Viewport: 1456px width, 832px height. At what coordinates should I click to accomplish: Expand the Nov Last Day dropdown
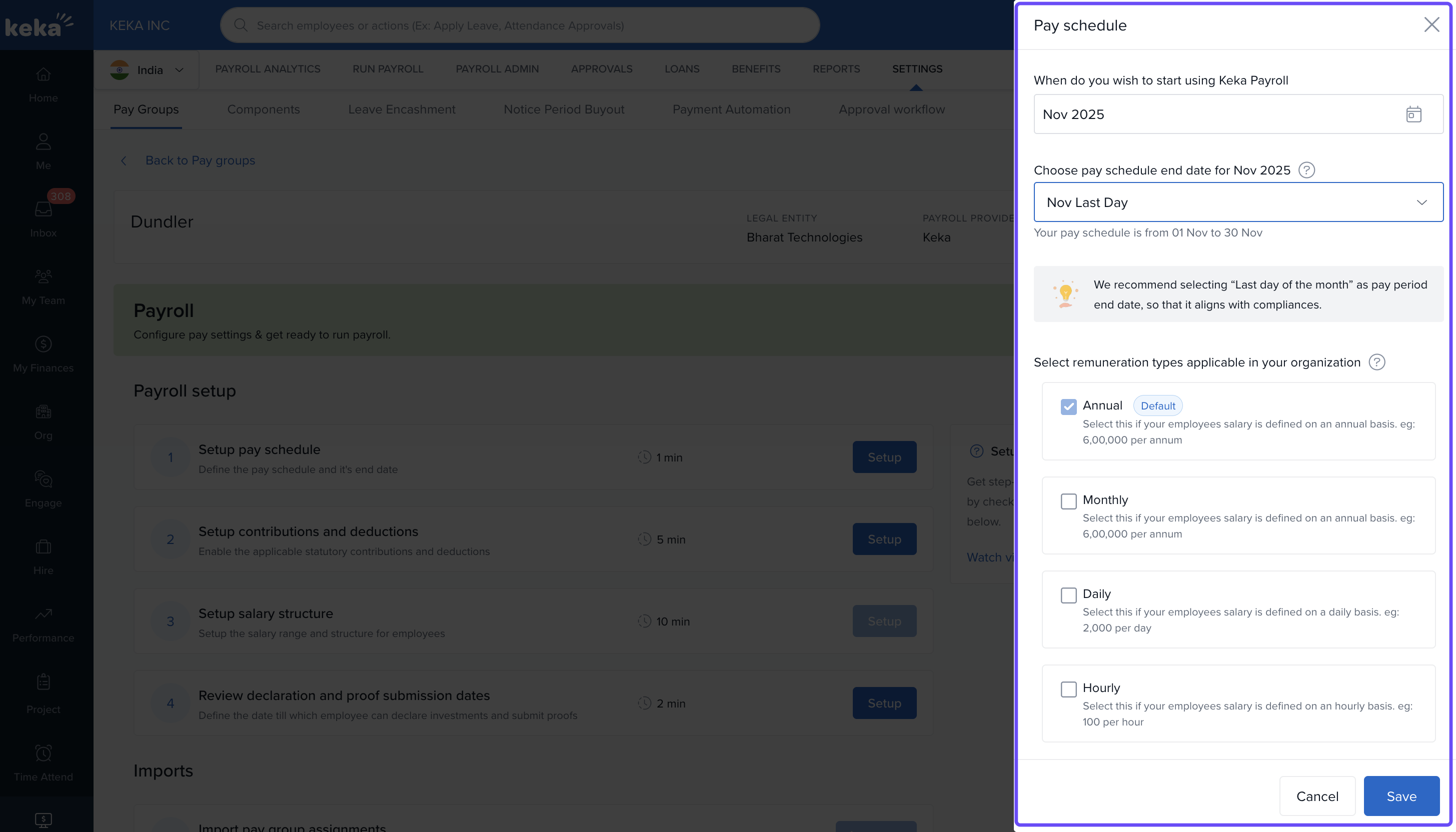point(1237,202)
